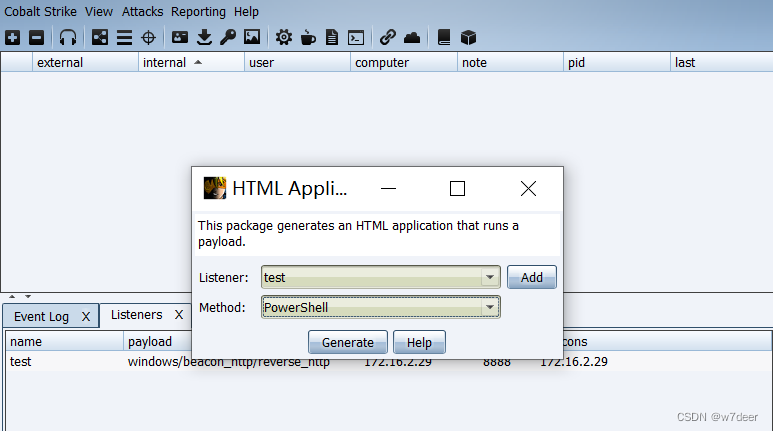Screen dimensions: 773x431
Task: Select the 172.16.2.29 beacons cell
Action: (x=574, y=361)
